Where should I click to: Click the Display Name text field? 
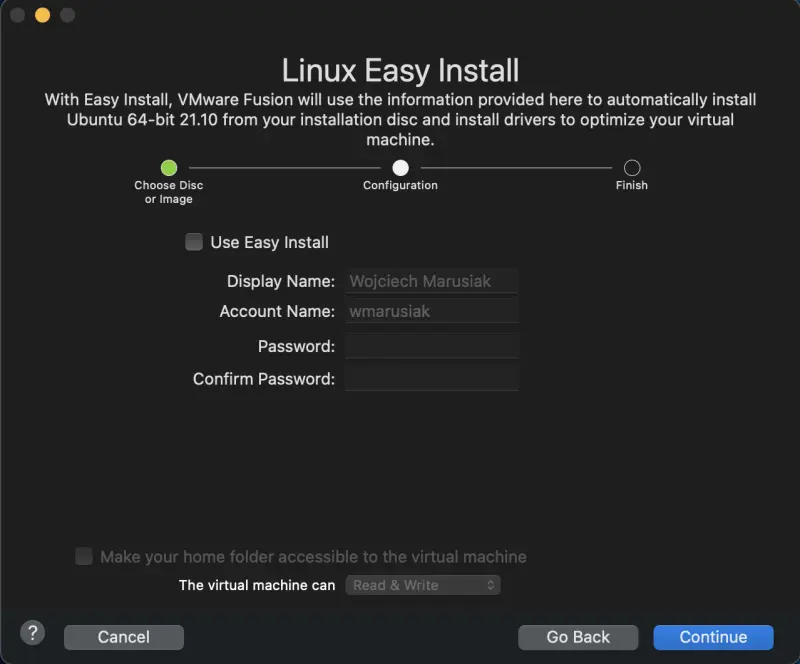pyautogui.click(x=431, y=281)
